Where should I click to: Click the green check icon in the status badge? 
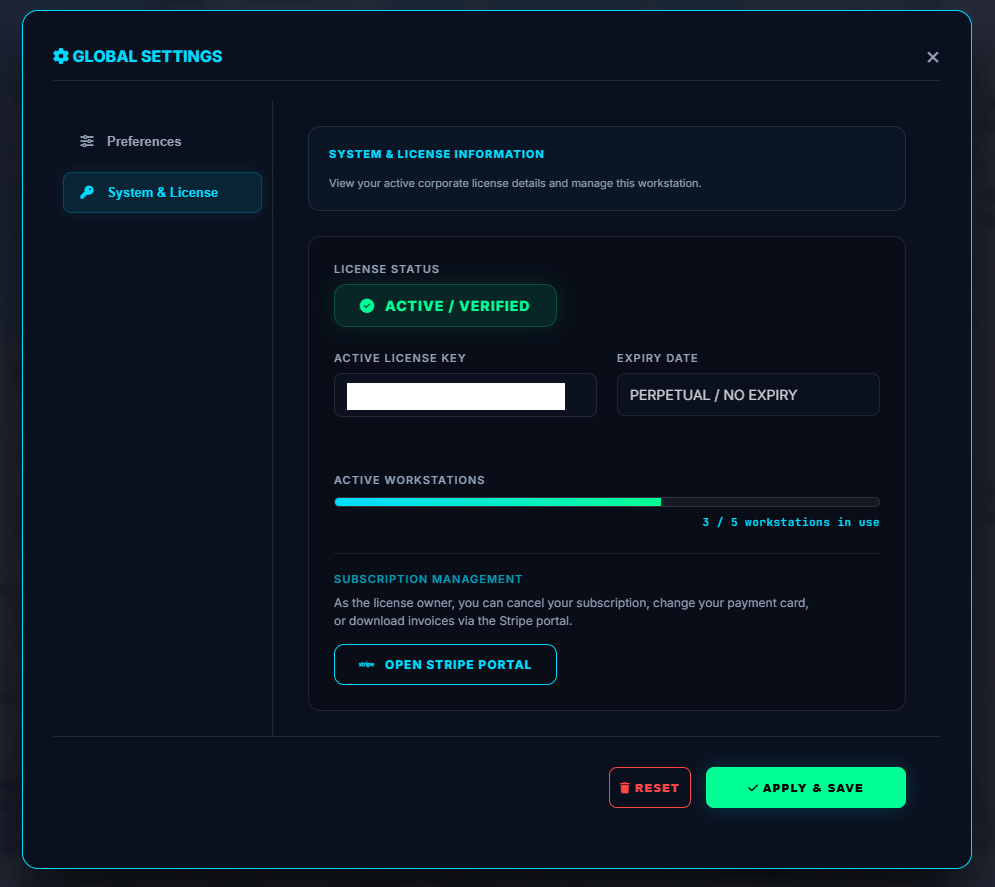[x=367, y=305]
